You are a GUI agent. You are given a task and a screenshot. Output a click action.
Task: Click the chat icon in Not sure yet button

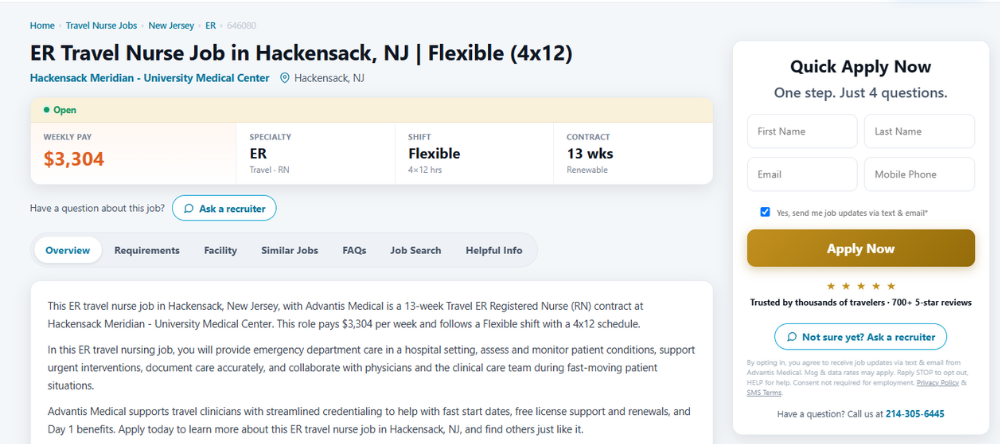(x=791, y=337)
